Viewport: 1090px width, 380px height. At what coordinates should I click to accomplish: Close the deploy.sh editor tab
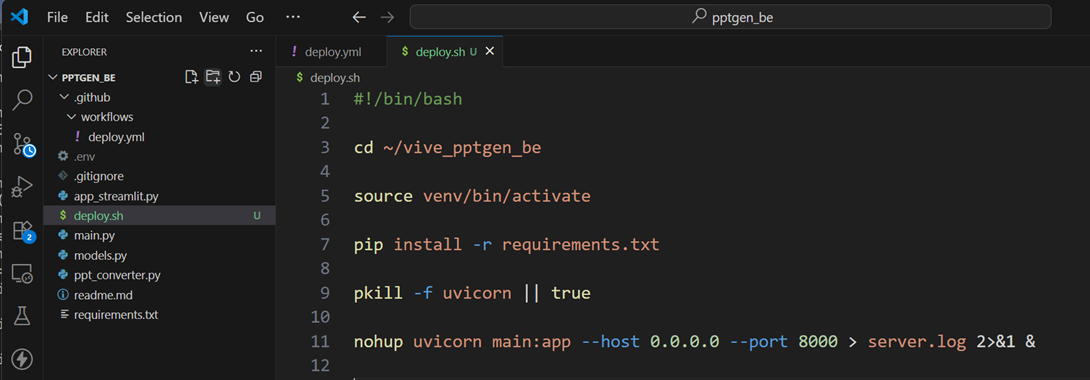[490, 52]
